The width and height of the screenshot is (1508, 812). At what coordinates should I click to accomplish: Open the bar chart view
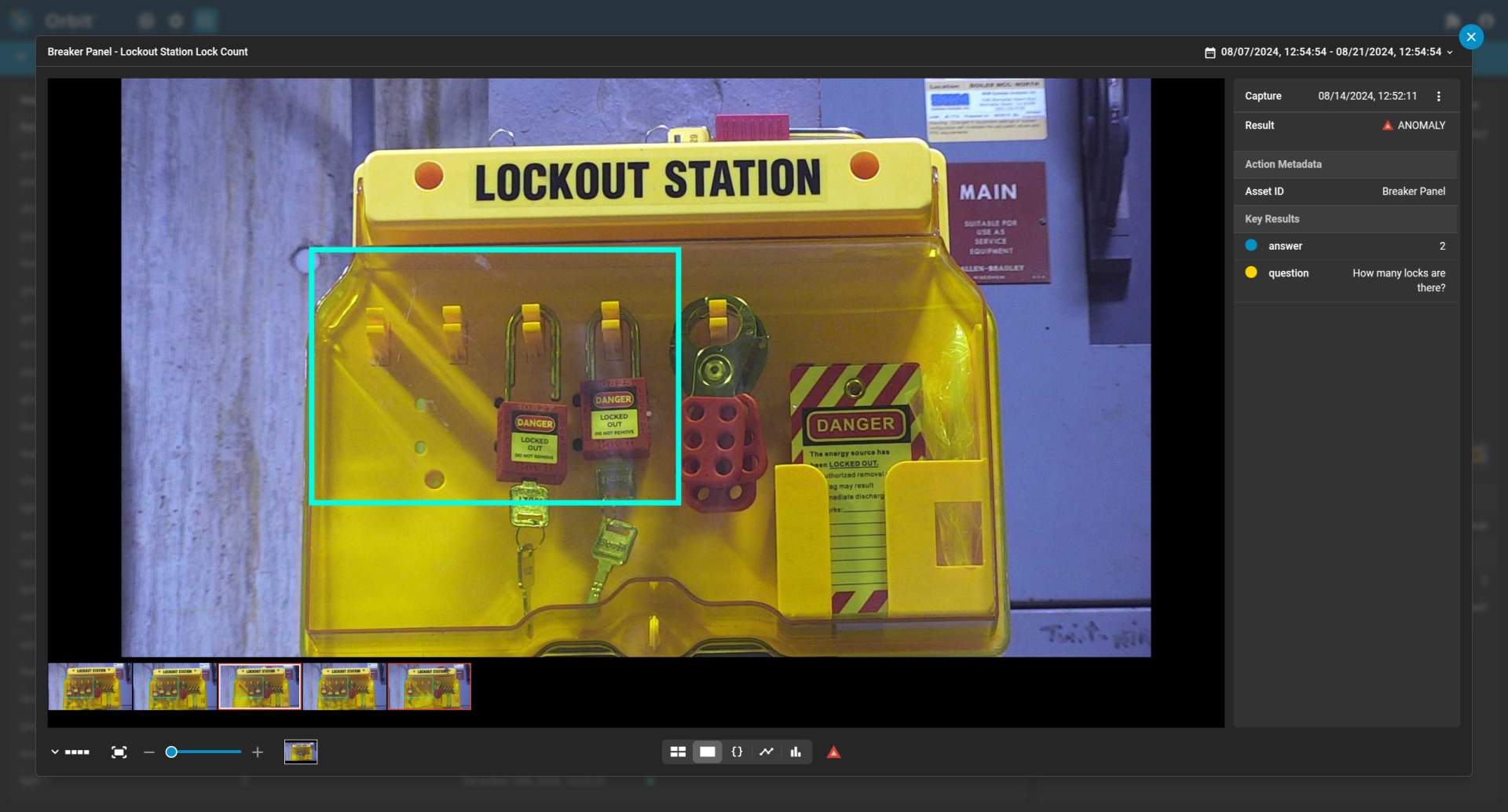[796, 752]
